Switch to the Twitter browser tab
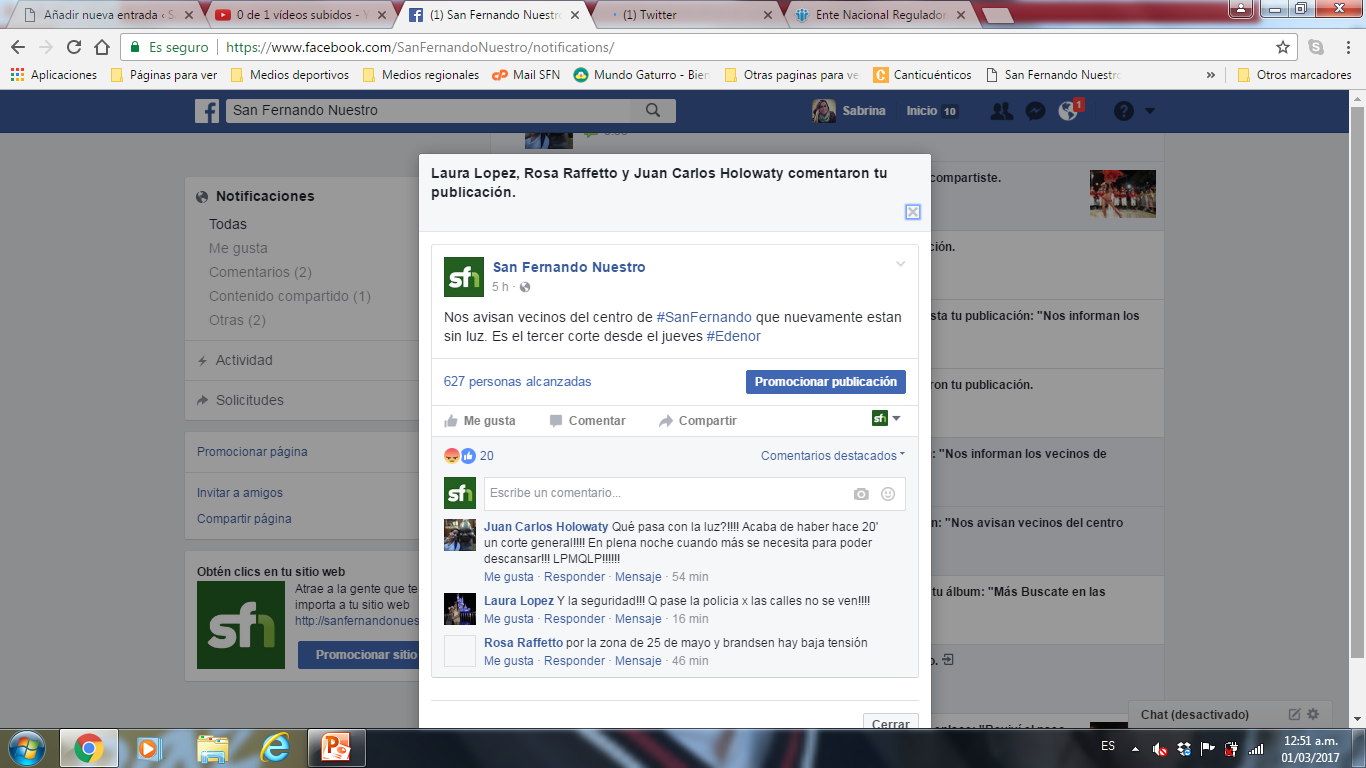This screenshot has width=1366, height=768. 690,15
